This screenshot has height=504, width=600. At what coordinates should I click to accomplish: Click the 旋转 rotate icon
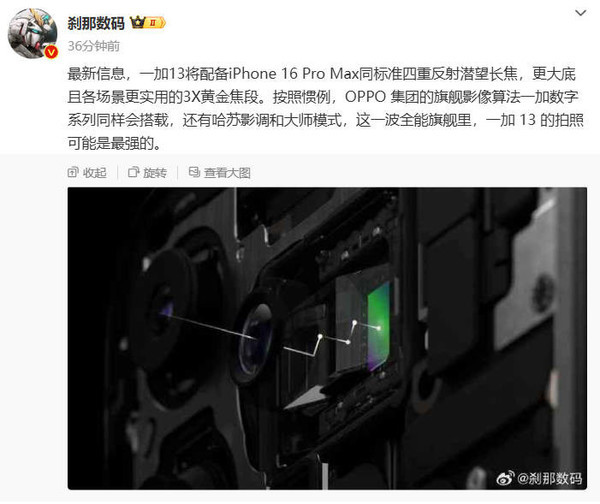(x=133, y=173)
